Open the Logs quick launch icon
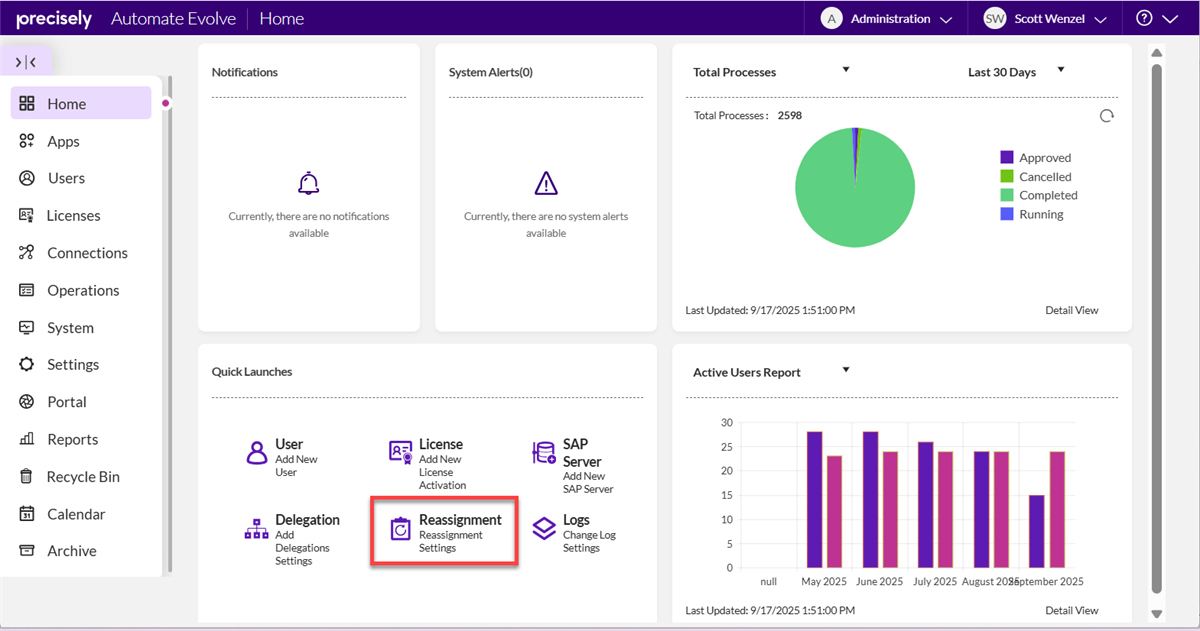This screenshot has height=631, width=1200. pyautogui.click(x=544, y=528)
